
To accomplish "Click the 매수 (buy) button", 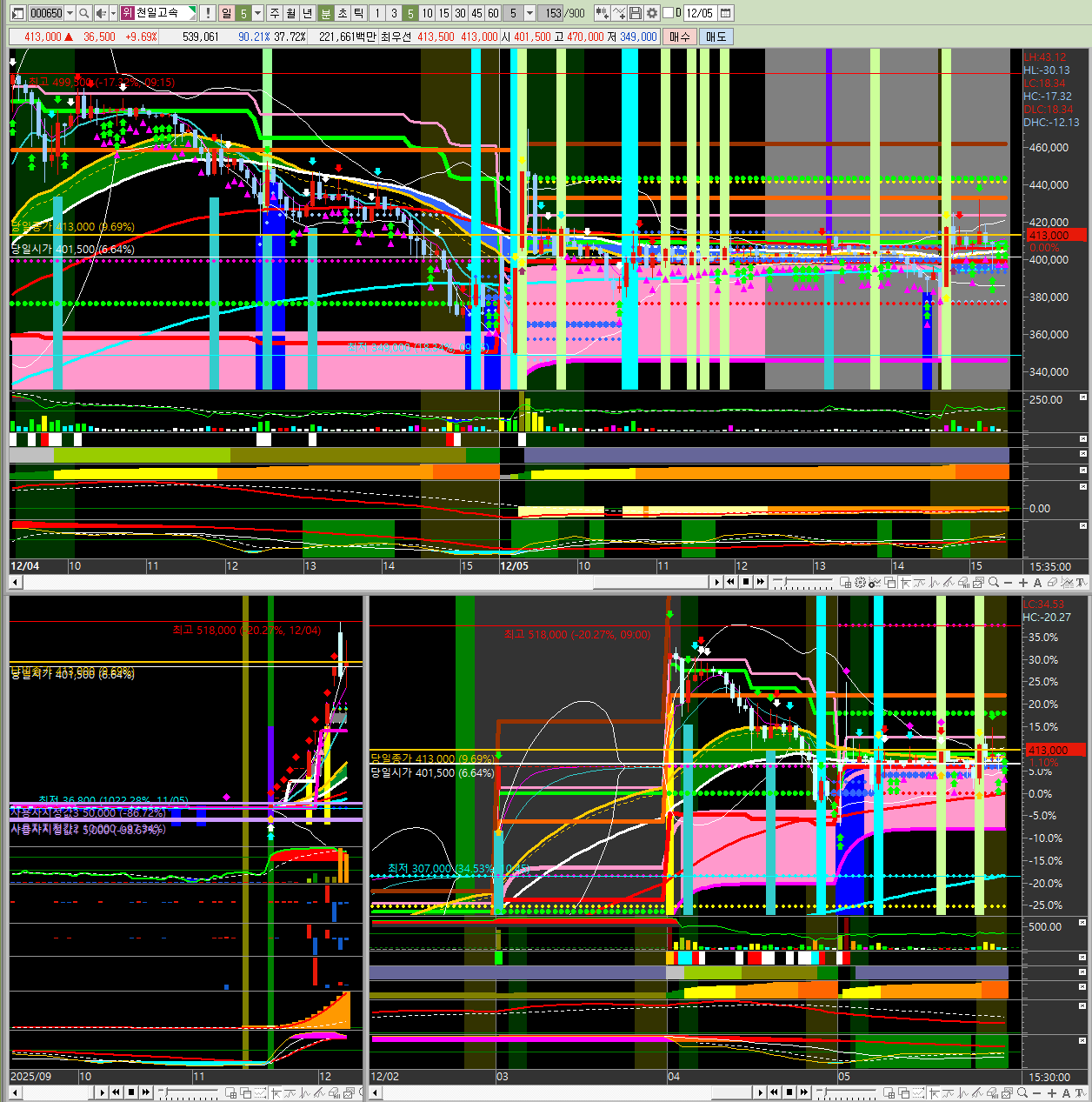I will click(679, 37).
